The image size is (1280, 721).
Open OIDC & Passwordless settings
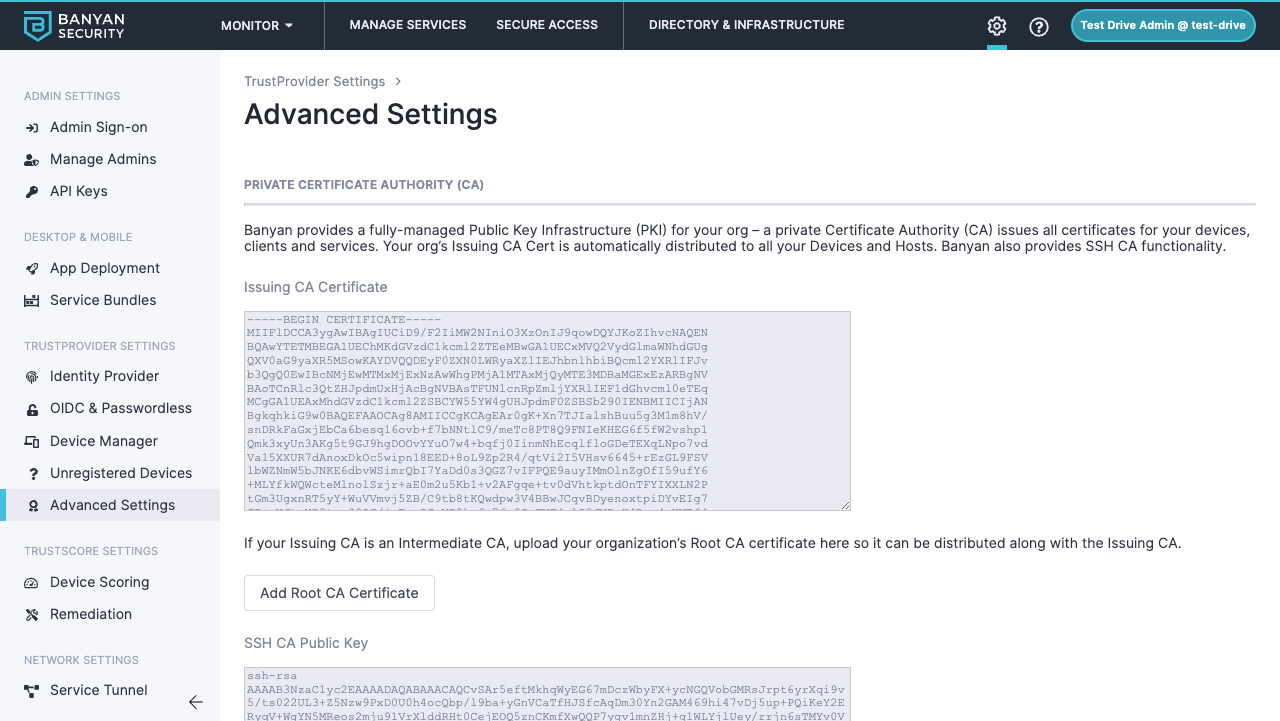click(x=121, y=408)
